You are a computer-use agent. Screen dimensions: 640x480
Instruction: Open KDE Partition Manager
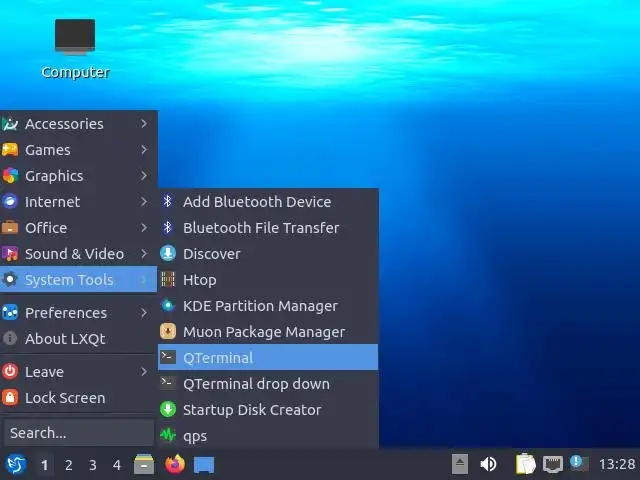pos(268,306)
